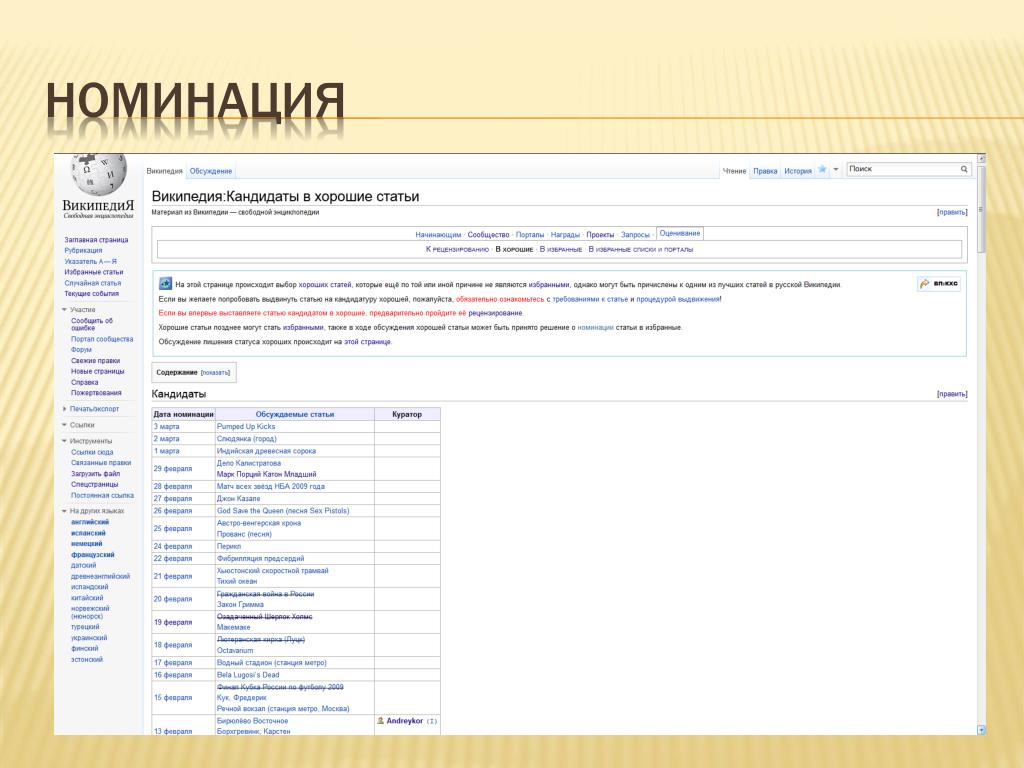This screenshot has width=1024, height=768.
Task: Select the Чтение tab
Action: pos(734,171)
